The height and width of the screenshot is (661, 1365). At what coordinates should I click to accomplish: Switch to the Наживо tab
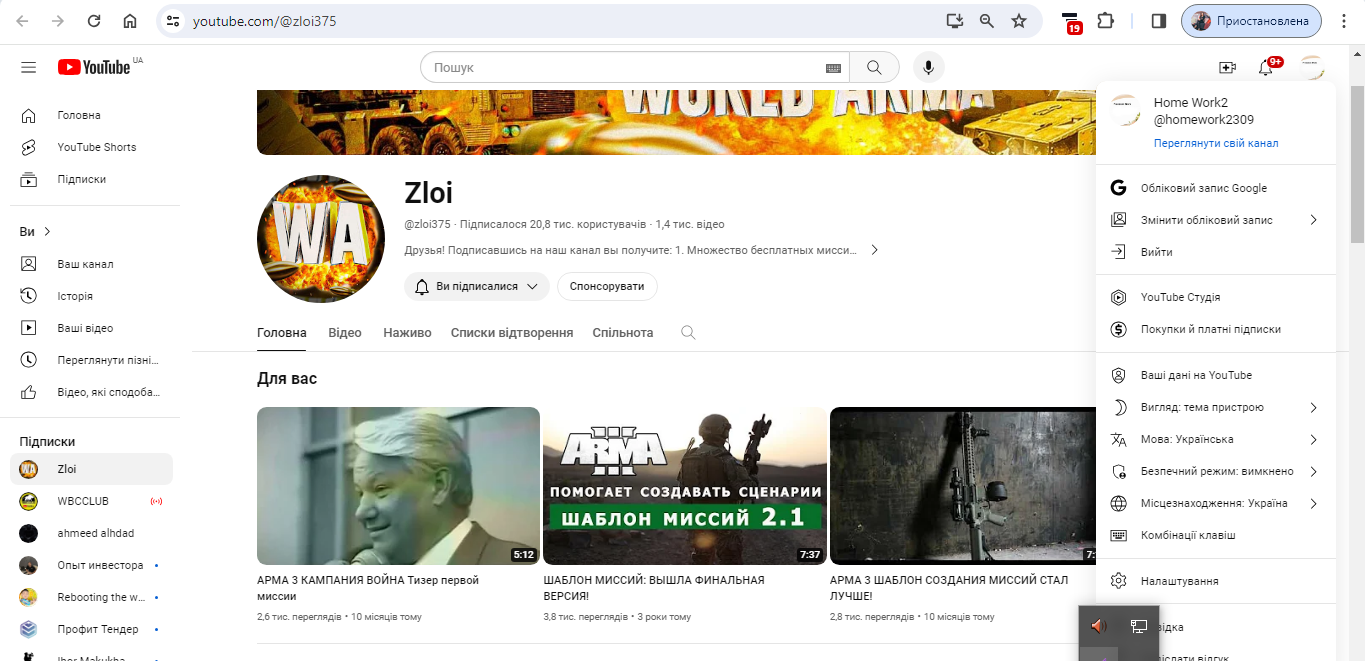(407, 332)
